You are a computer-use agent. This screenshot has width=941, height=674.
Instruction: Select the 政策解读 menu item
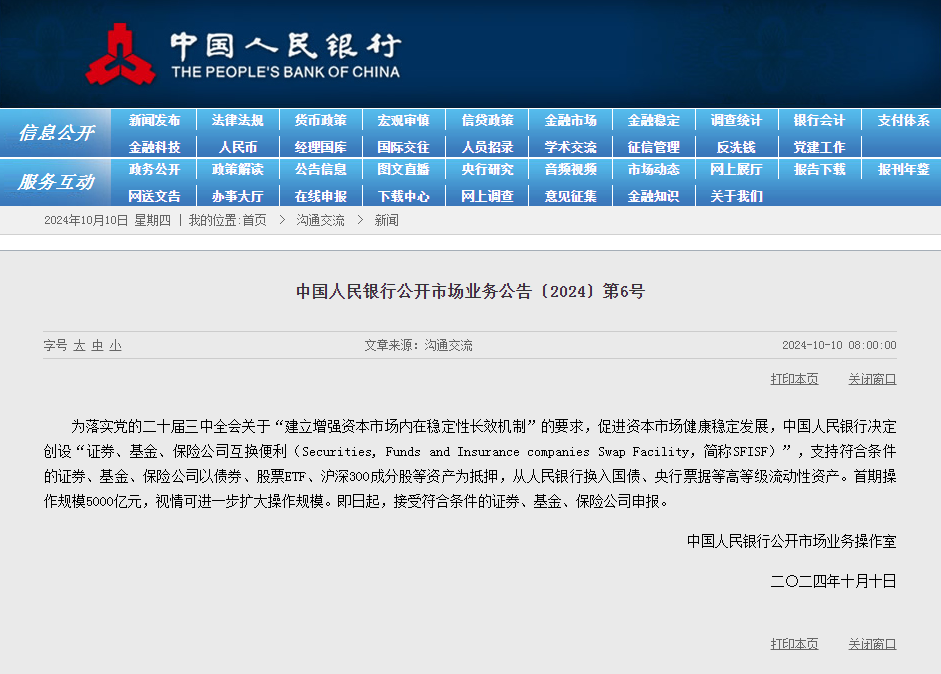click(238, 169)
